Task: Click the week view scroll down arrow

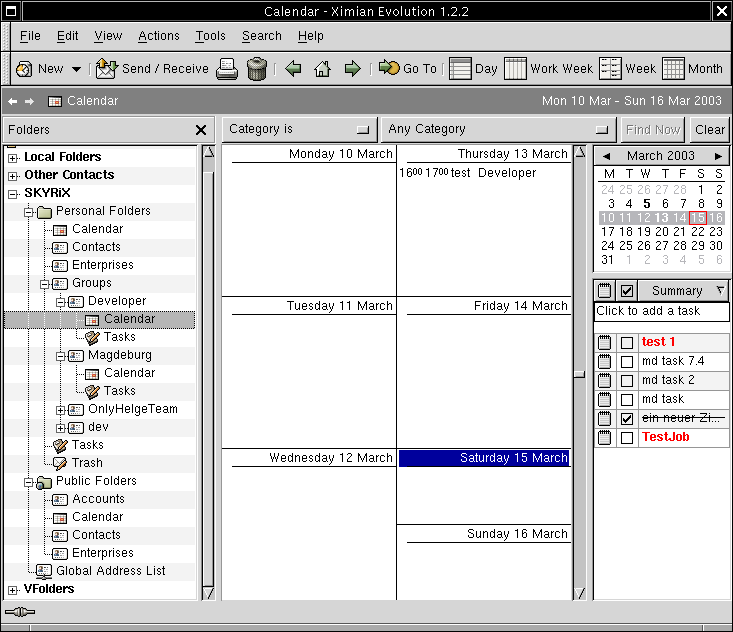Action: (x=580, y=594)
